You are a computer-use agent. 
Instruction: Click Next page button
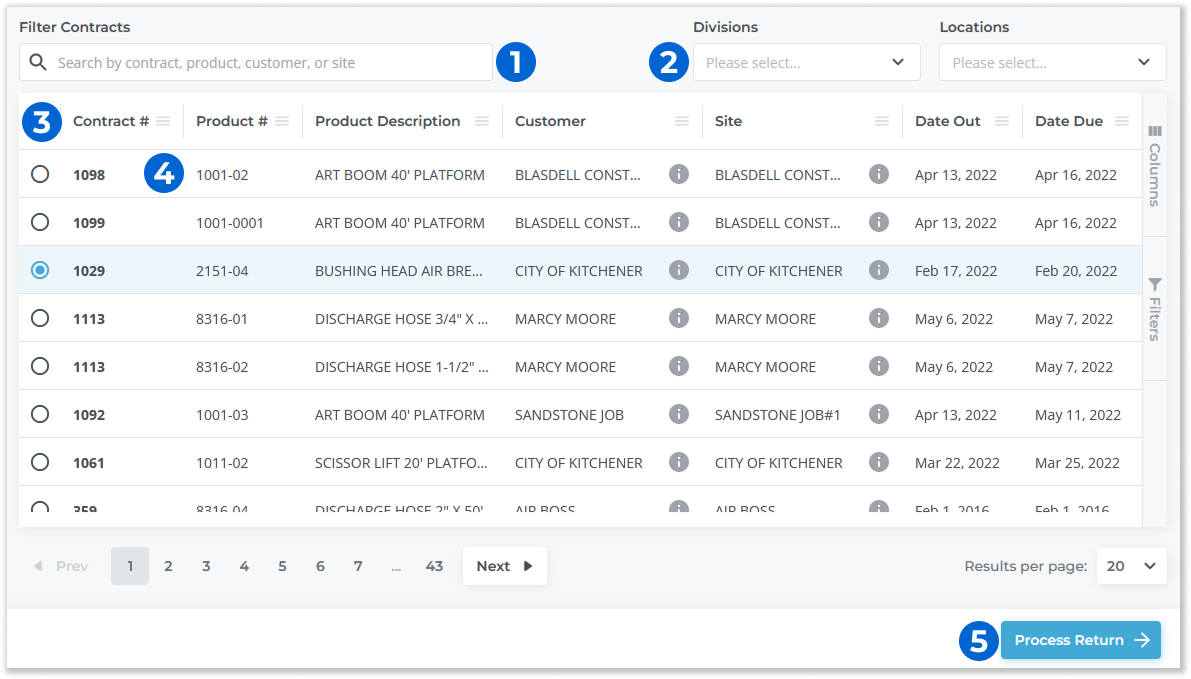504,566
